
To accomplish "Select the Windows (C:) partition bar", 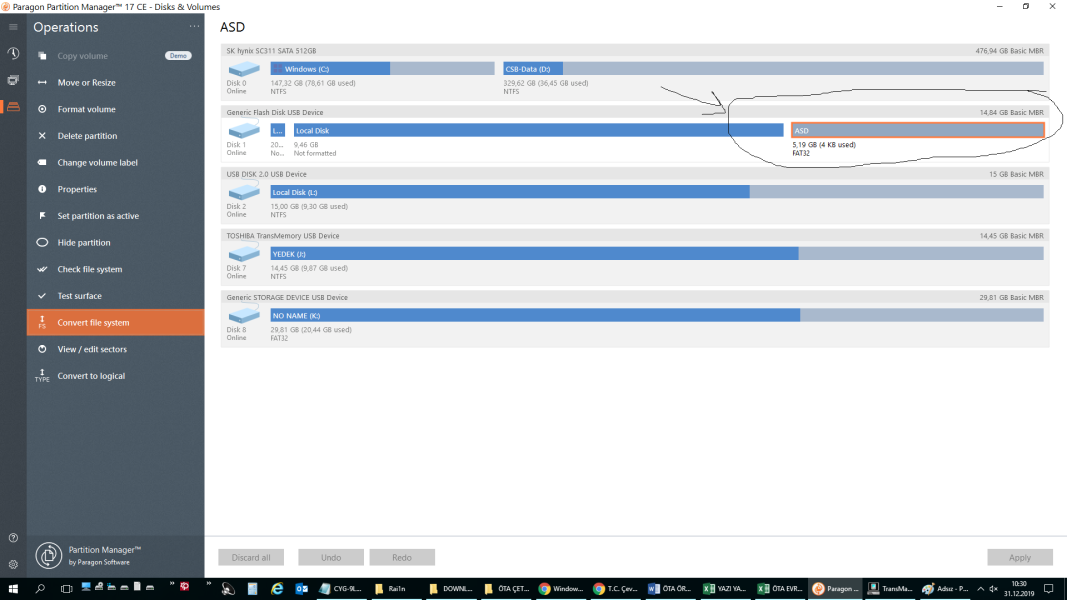I will pyautogui.click(x=330, y=69).
